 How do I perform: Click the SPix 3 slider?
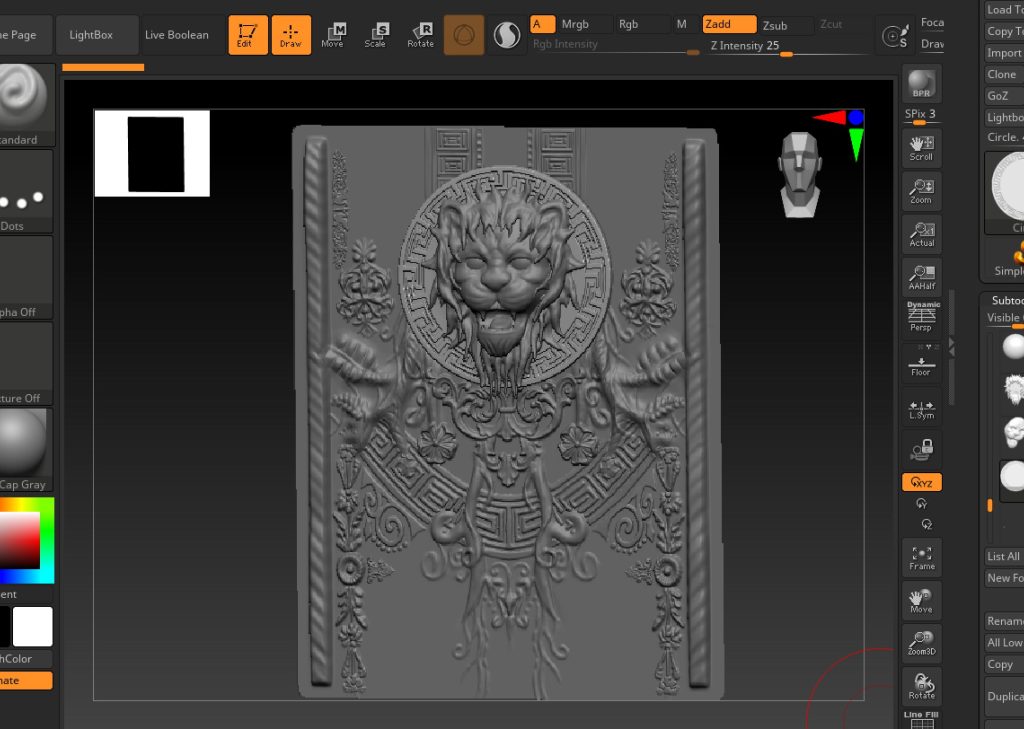(x=921, y=116)
